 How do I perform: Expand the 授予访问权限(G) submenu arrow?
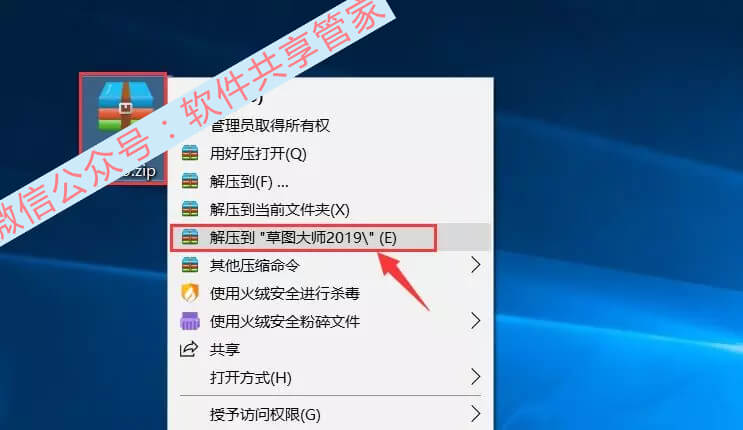coord(476,414)
